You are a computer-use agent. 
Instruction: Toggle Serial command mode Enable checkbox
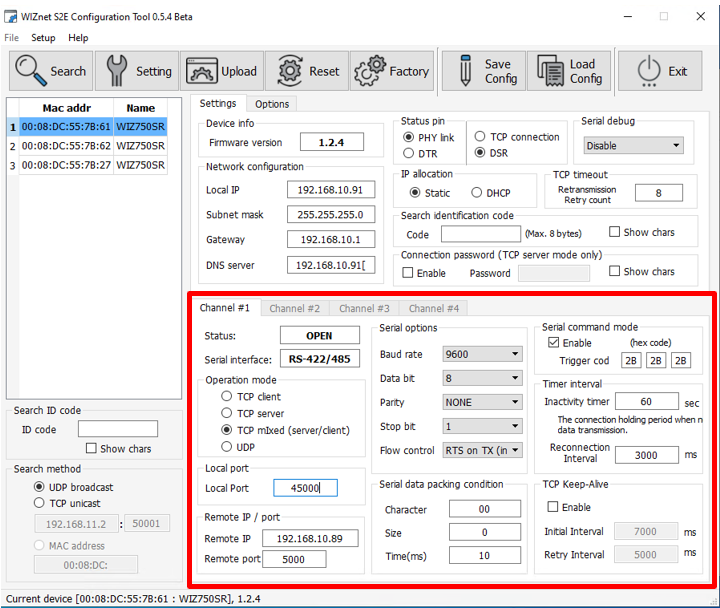[x=554, y=343]
